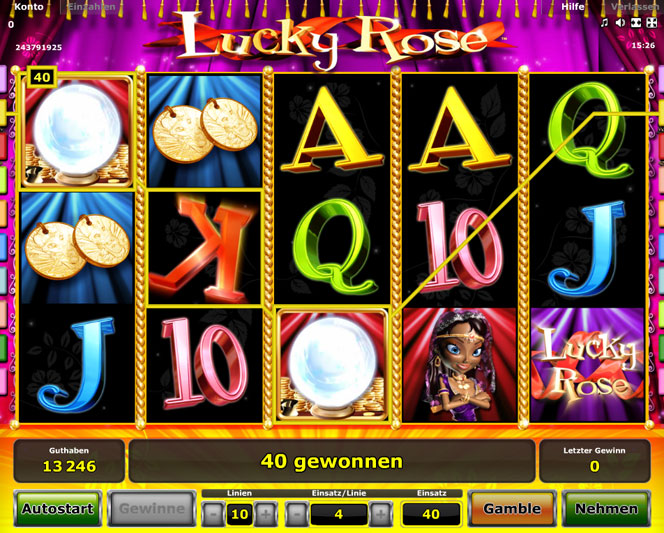Click the orange K symbol
Screen dimensions: 664x533
click(x=205, y=248)
